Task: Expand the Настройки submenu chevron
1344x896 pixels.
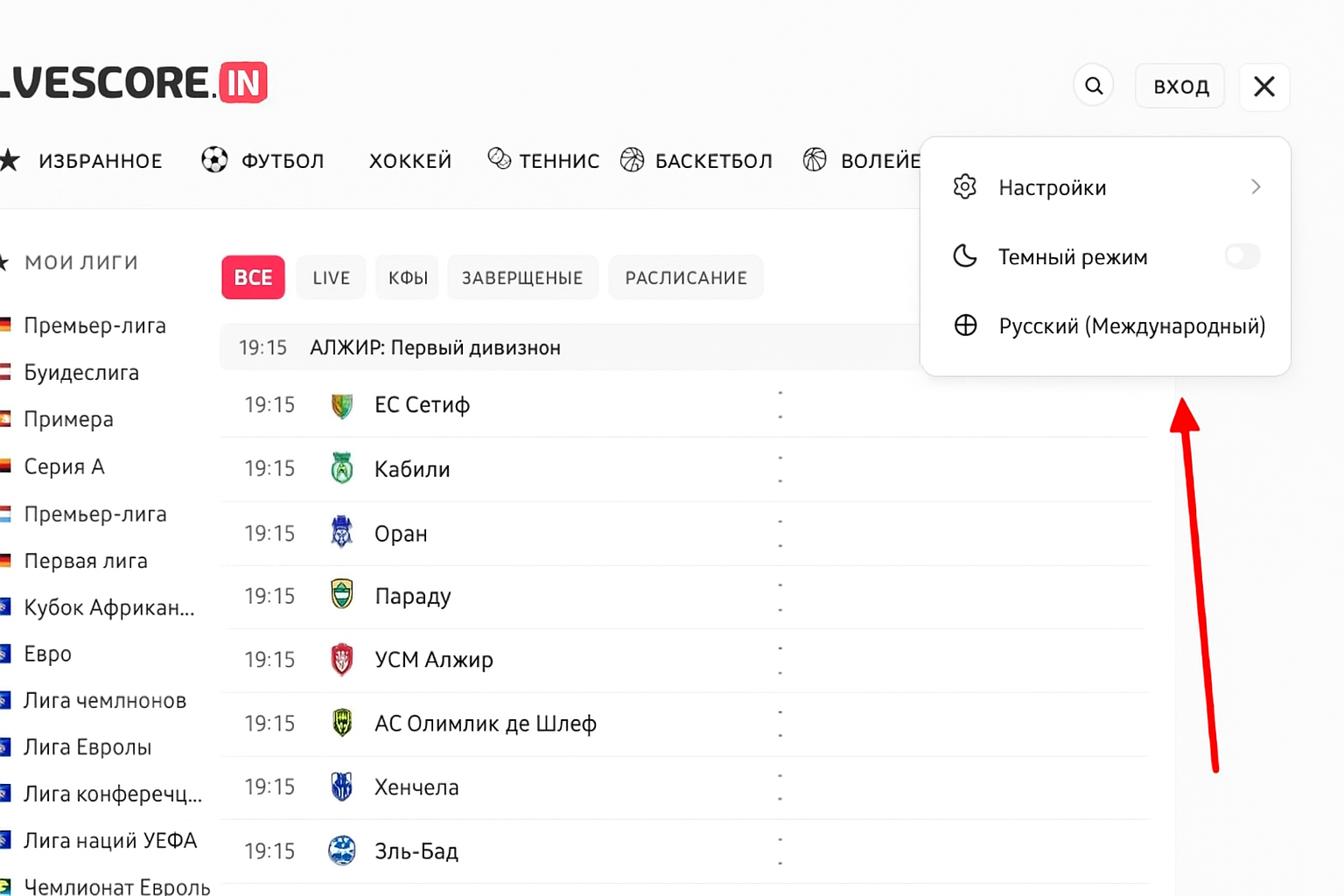Action: (1256, 186)
